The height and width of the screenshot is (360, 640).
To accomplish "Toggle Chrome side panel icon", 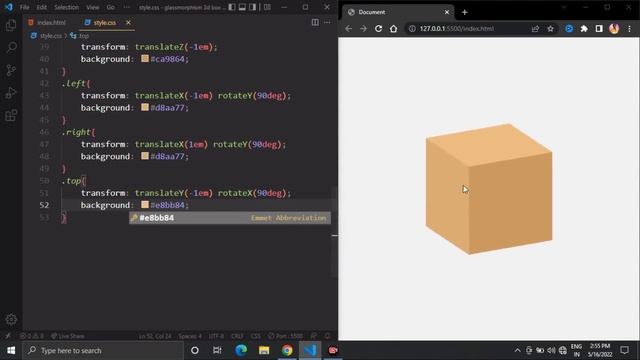I will click(599, 29).
